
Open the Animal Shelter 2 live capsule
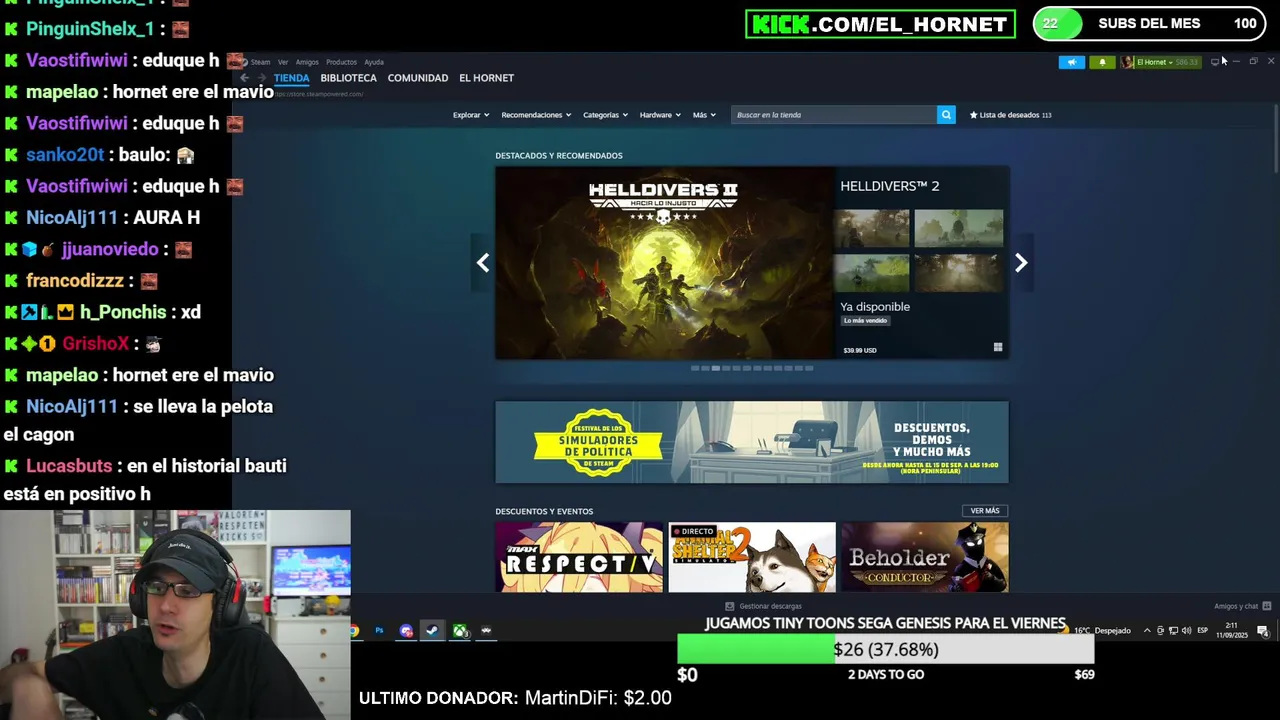752,557
